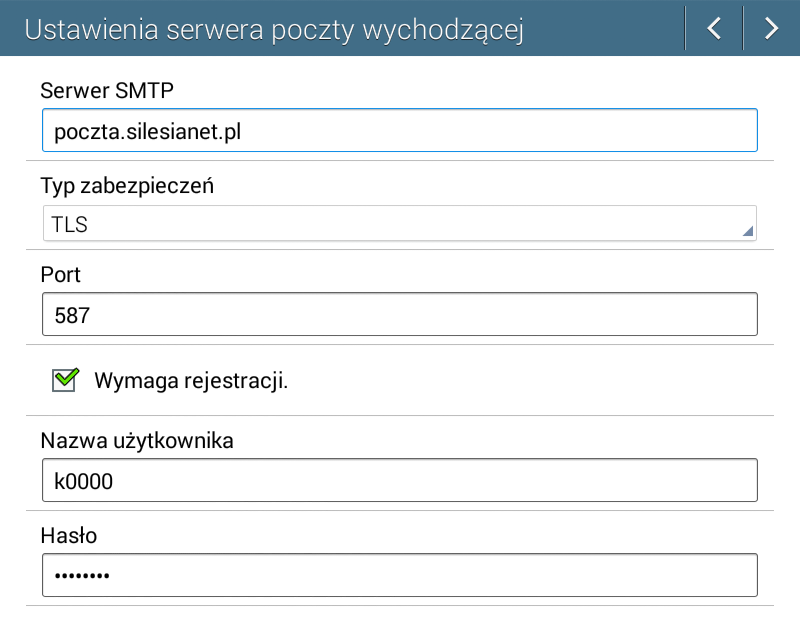Viewport: 800px width, 622px height.
Task: Select the Nazwa użytkownika field with k0000
Action: (399, 480)
